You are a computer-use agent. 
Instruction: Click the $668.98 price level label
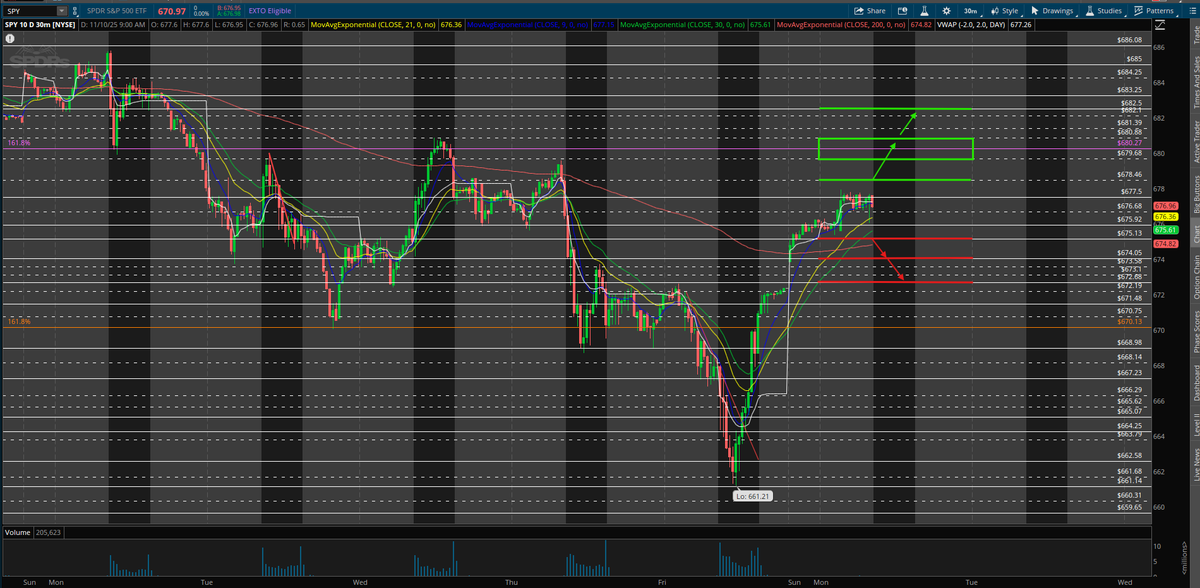click(1130, 342)
